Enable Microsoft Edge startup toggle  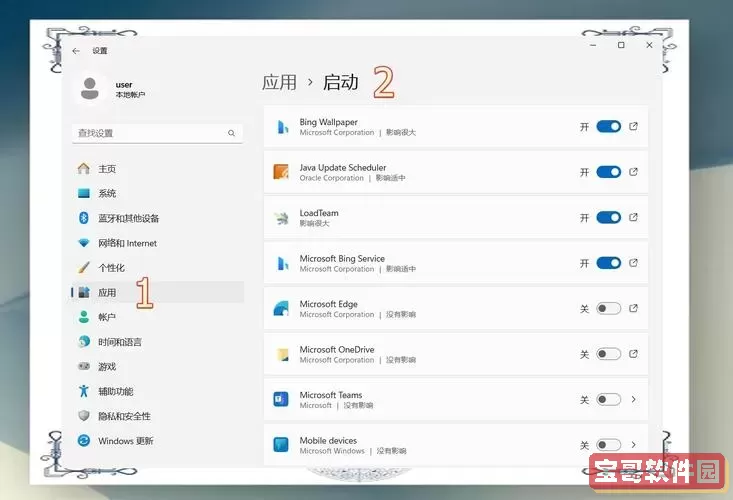(x=609, y=308)
